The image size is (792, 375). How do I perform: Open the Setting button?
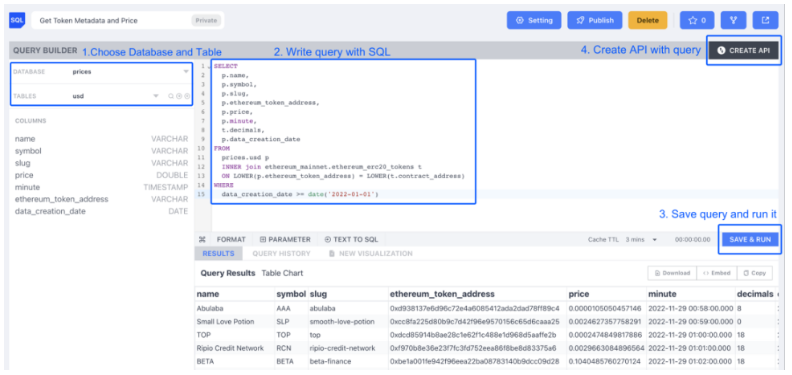[x=534, y=20]
